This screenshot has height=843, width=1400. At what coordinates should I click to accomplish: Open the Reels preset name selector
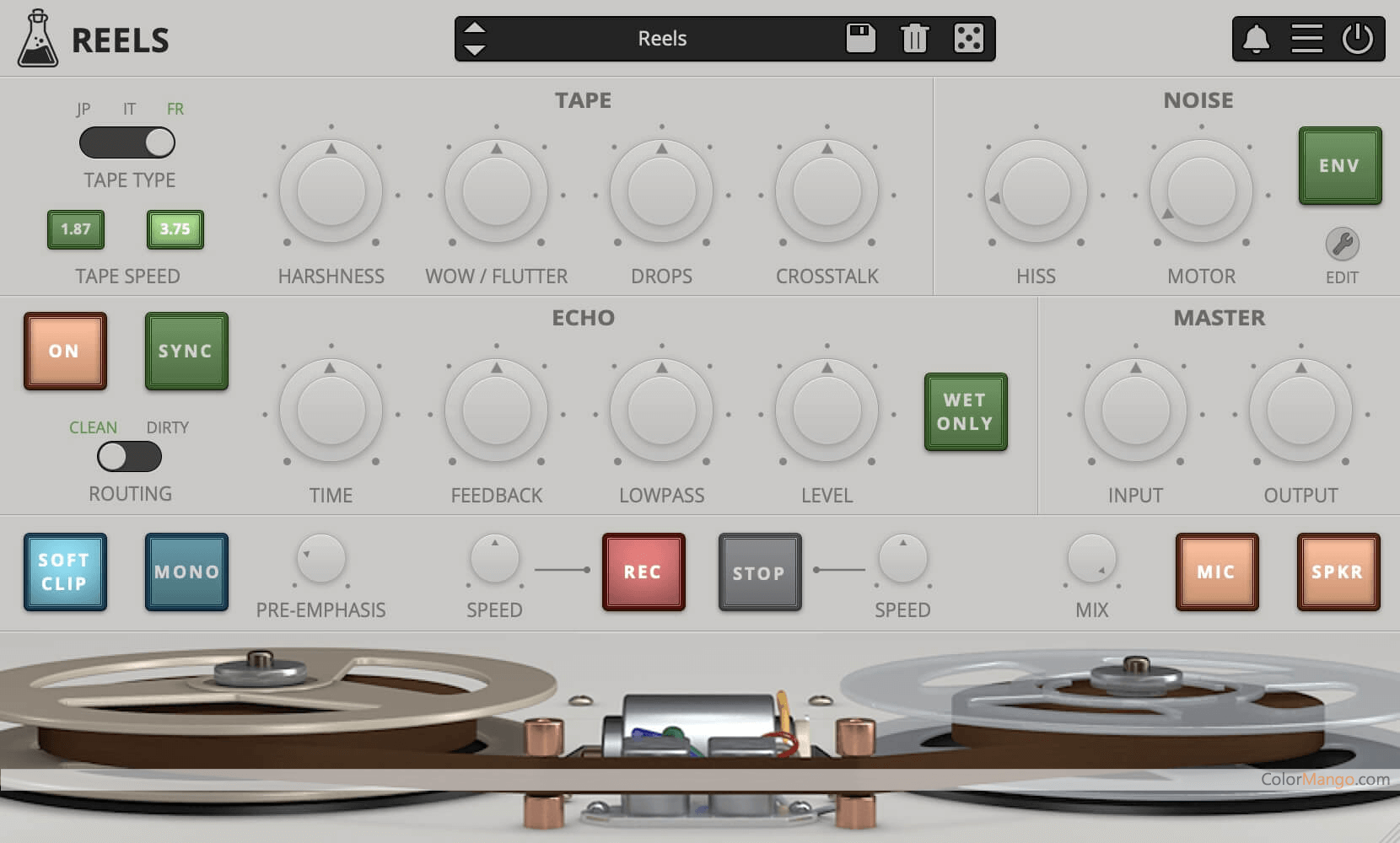point(663,38)
